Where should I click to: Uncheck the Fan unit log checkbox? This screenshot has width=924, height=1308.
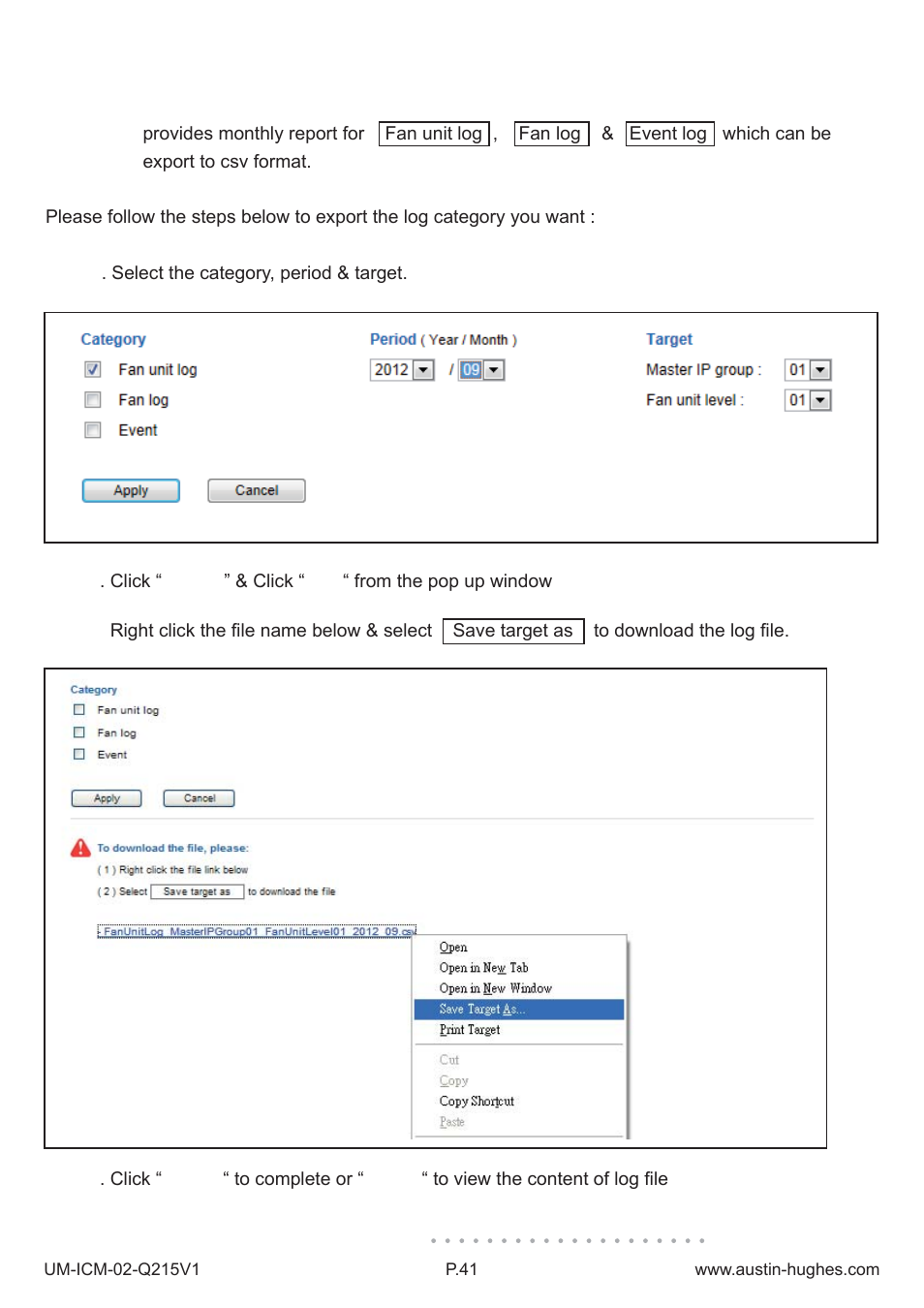click(x=93, y=369)
